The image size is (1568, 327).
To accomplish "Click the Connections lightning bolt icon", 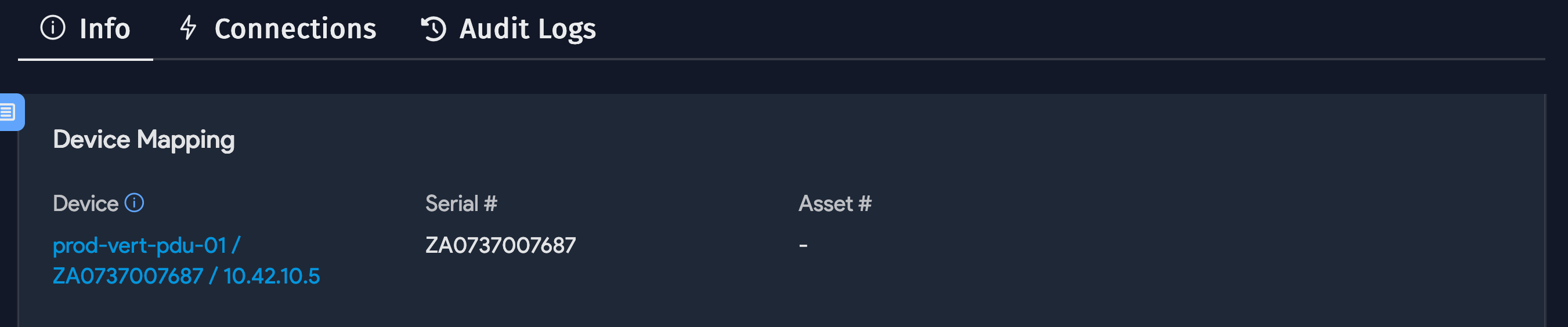I will point(188,28).
